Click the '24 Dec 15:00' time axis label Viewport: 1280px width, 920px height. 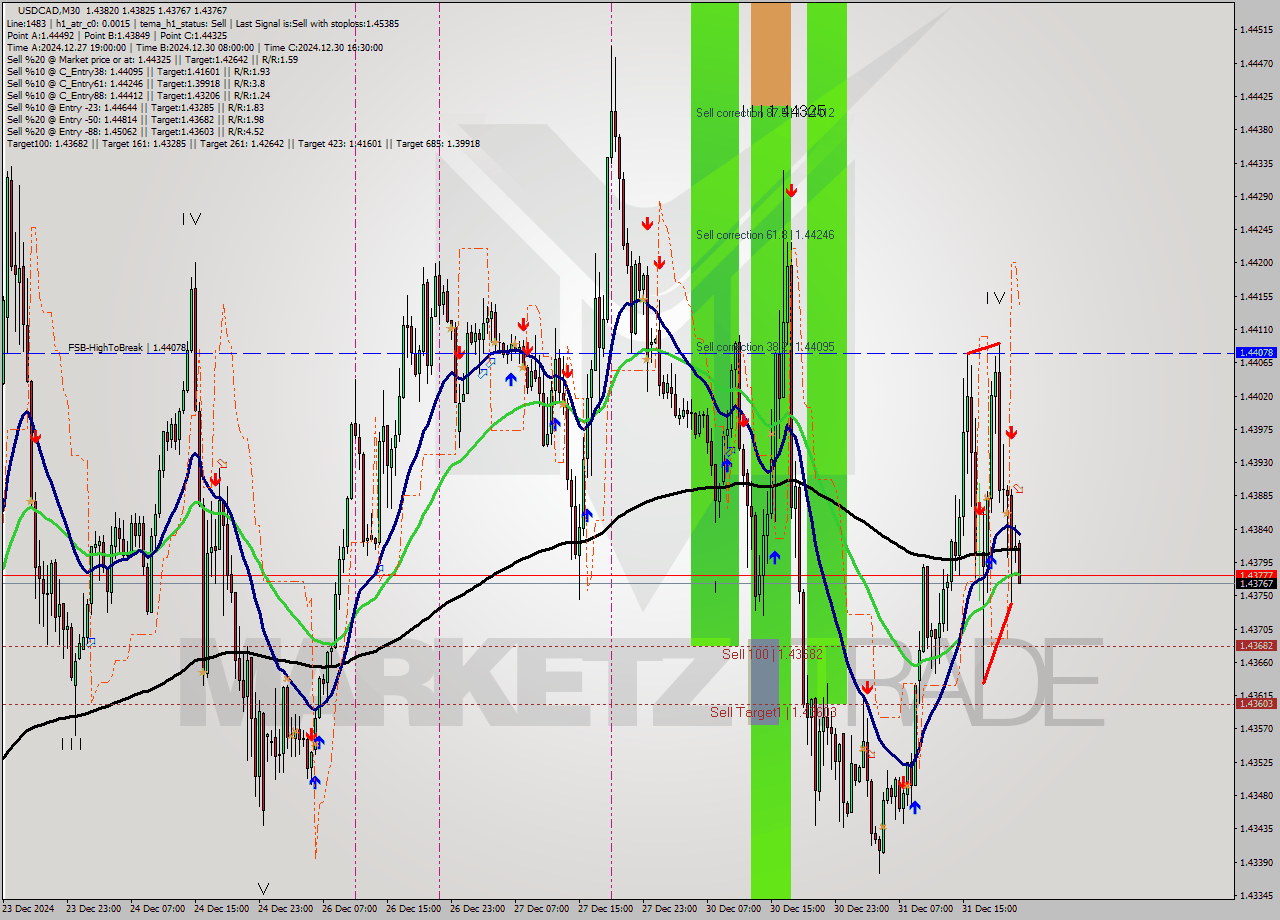pos(221,909)
